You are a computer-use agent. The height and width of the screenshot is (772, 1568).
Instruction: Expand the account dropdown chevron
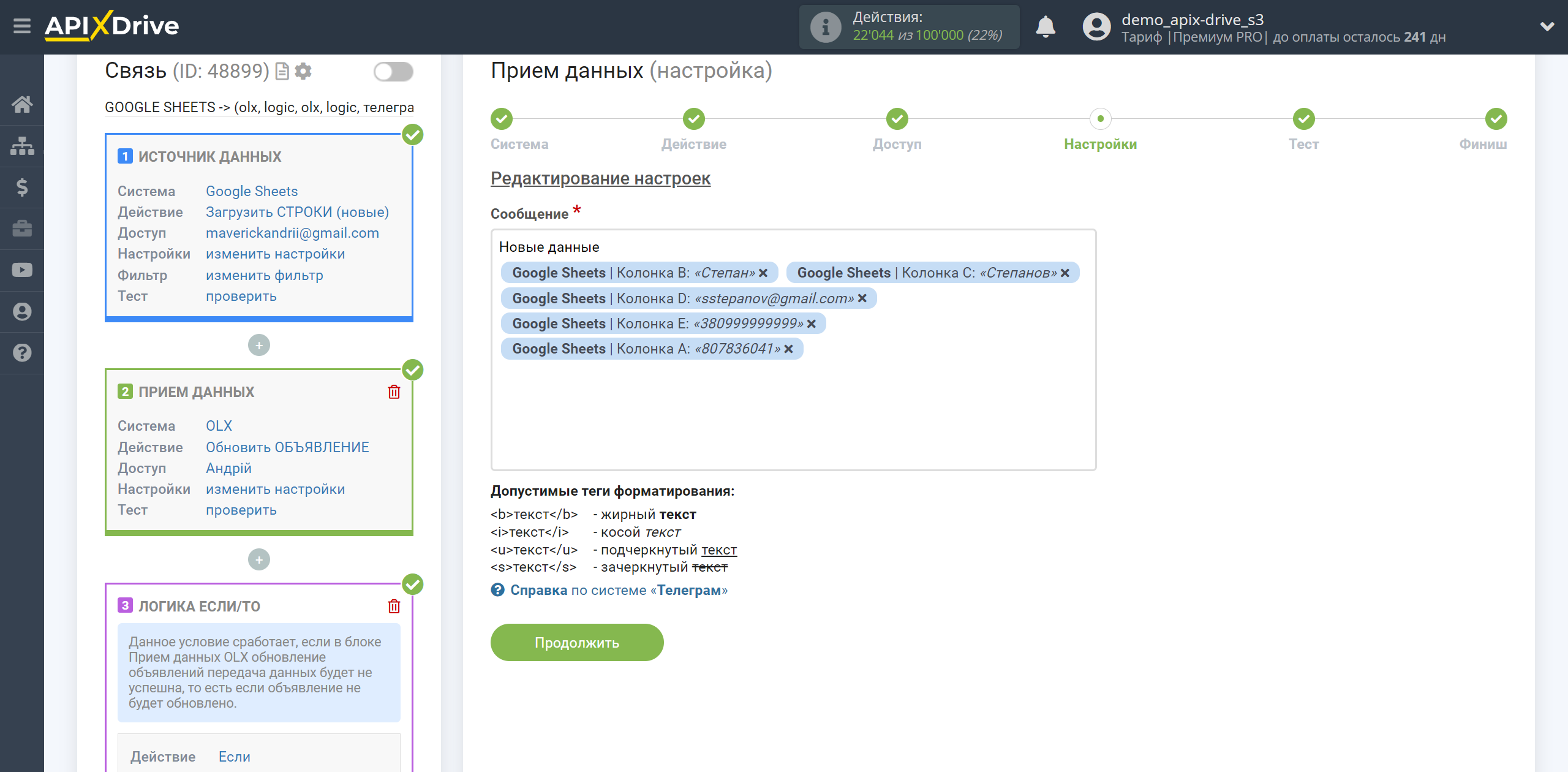pyautogui.click(x=1547, y=26)
